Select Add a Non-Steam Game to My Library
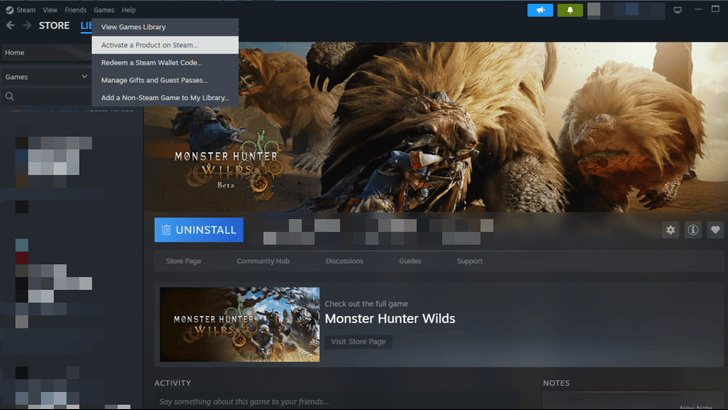 coord(165,98)
